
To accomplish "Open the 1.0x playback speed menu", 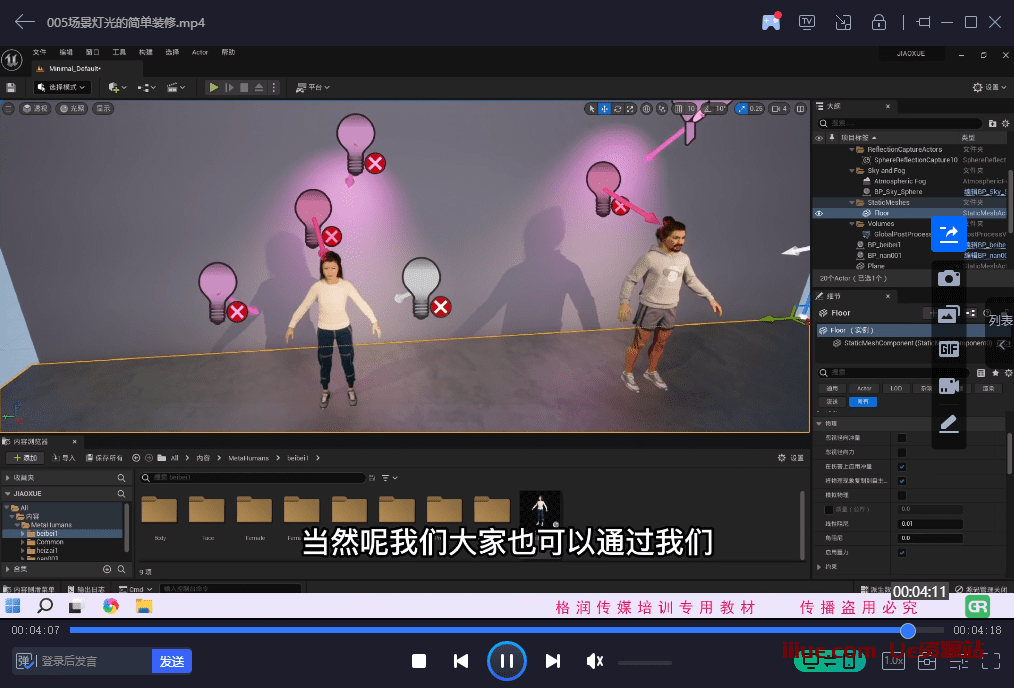I will point(894,661).
